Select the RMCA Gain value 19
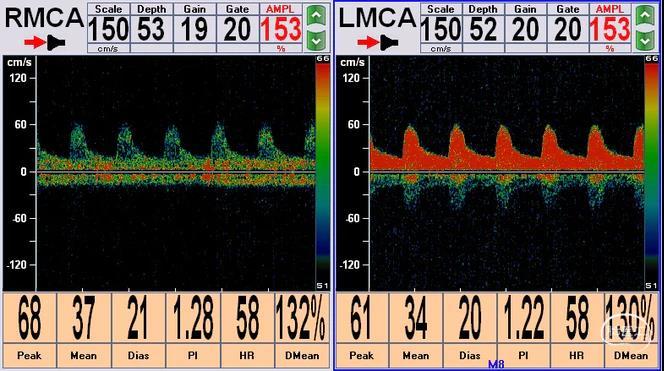The width and height of the screenshot is (664, 371). [x=194, y=29]
